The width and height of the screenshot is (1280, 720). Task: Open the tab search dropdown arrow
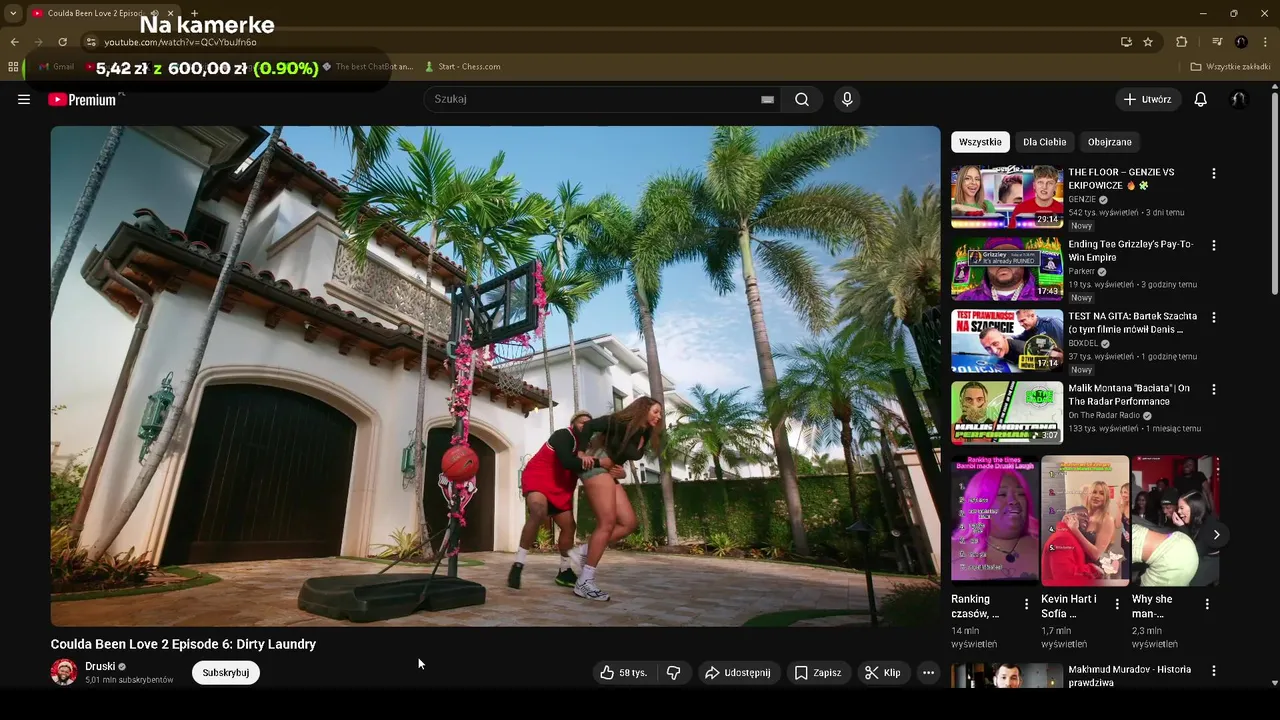coord(13,13)
